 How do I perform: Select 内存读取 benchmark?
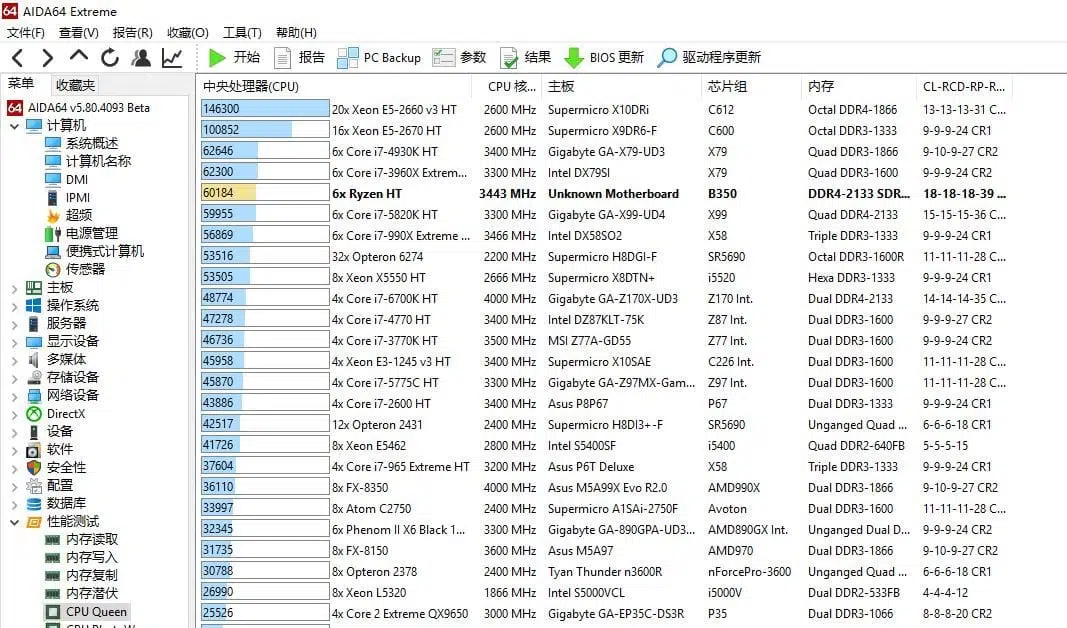(82, 540)
